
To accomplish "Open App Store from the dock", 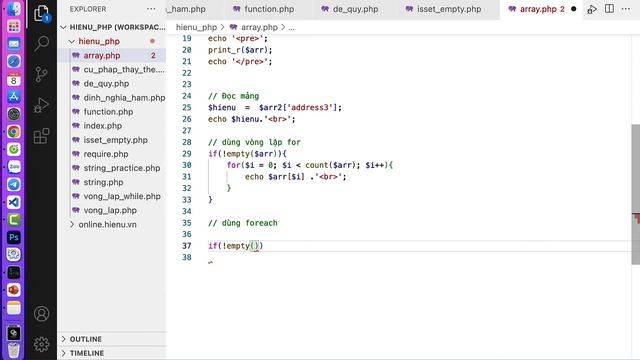I will 13,97.
